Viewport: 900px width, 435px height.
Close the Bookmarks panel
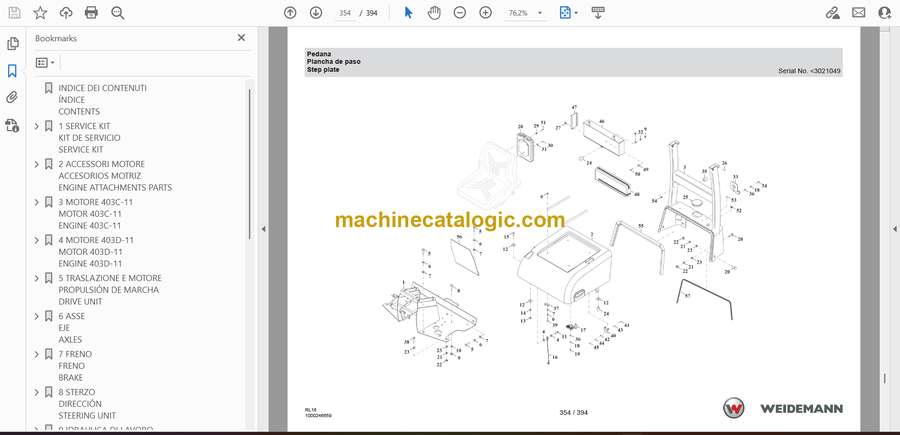241,38
